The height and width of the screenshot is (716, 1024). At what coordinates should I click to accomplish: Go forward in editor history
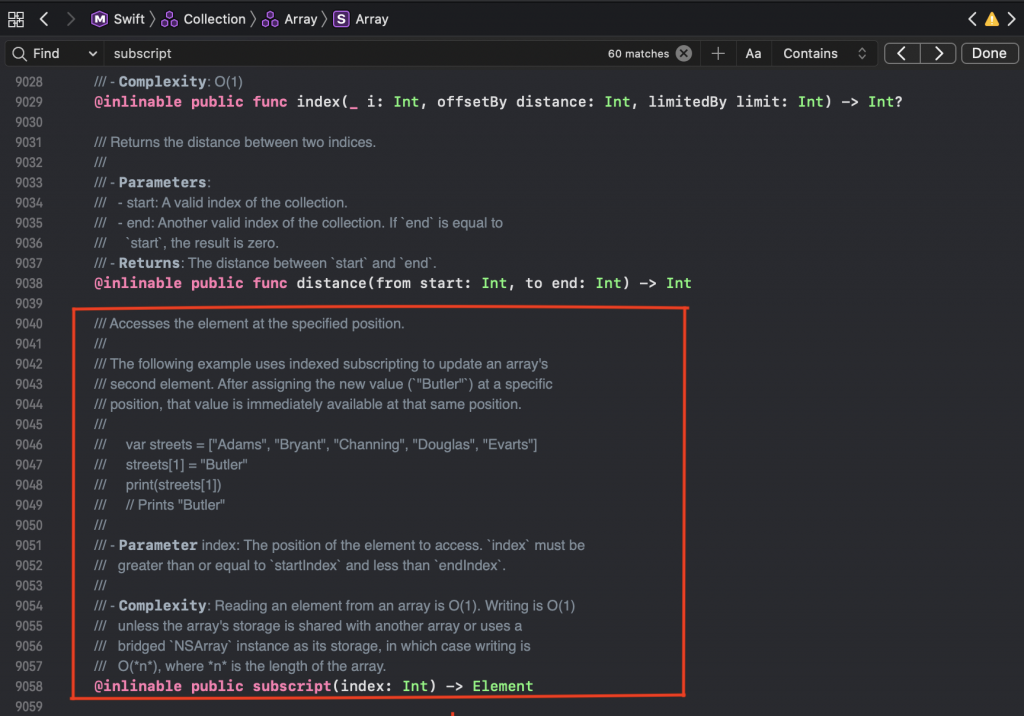[71, 19]
